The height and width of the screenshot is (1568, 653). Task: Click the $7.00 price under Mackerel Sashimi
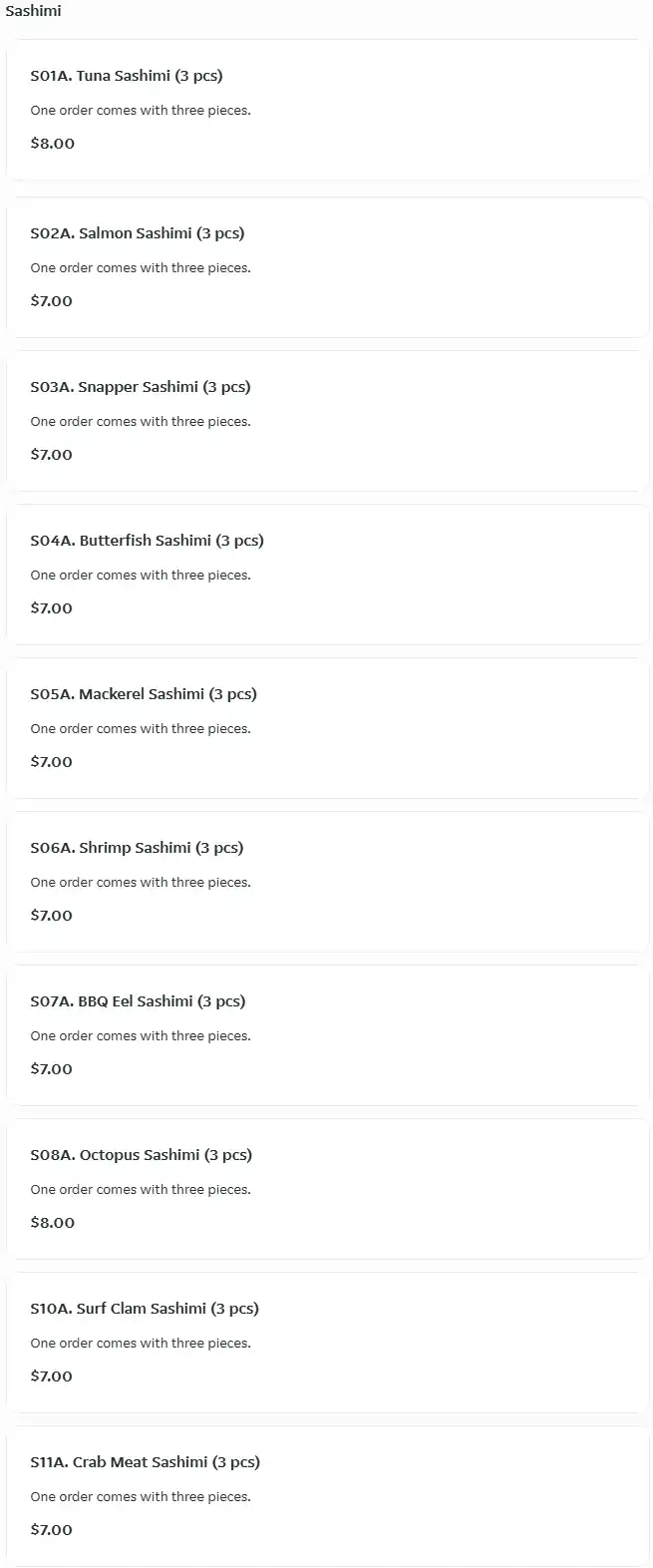(x=51, y=762)
